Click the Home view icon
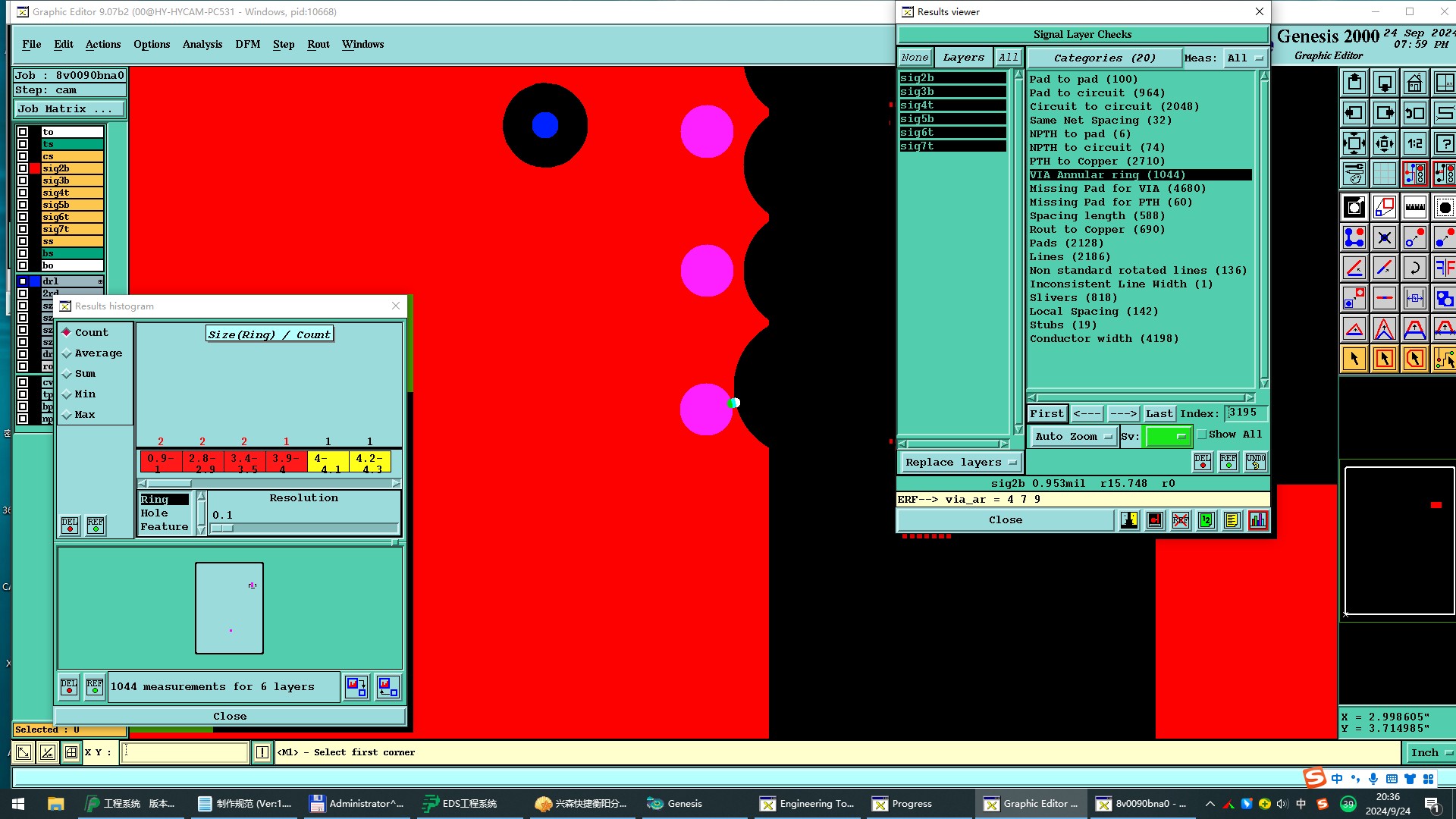Screen dimensions: 1456x819 (x=1414, y=83)
